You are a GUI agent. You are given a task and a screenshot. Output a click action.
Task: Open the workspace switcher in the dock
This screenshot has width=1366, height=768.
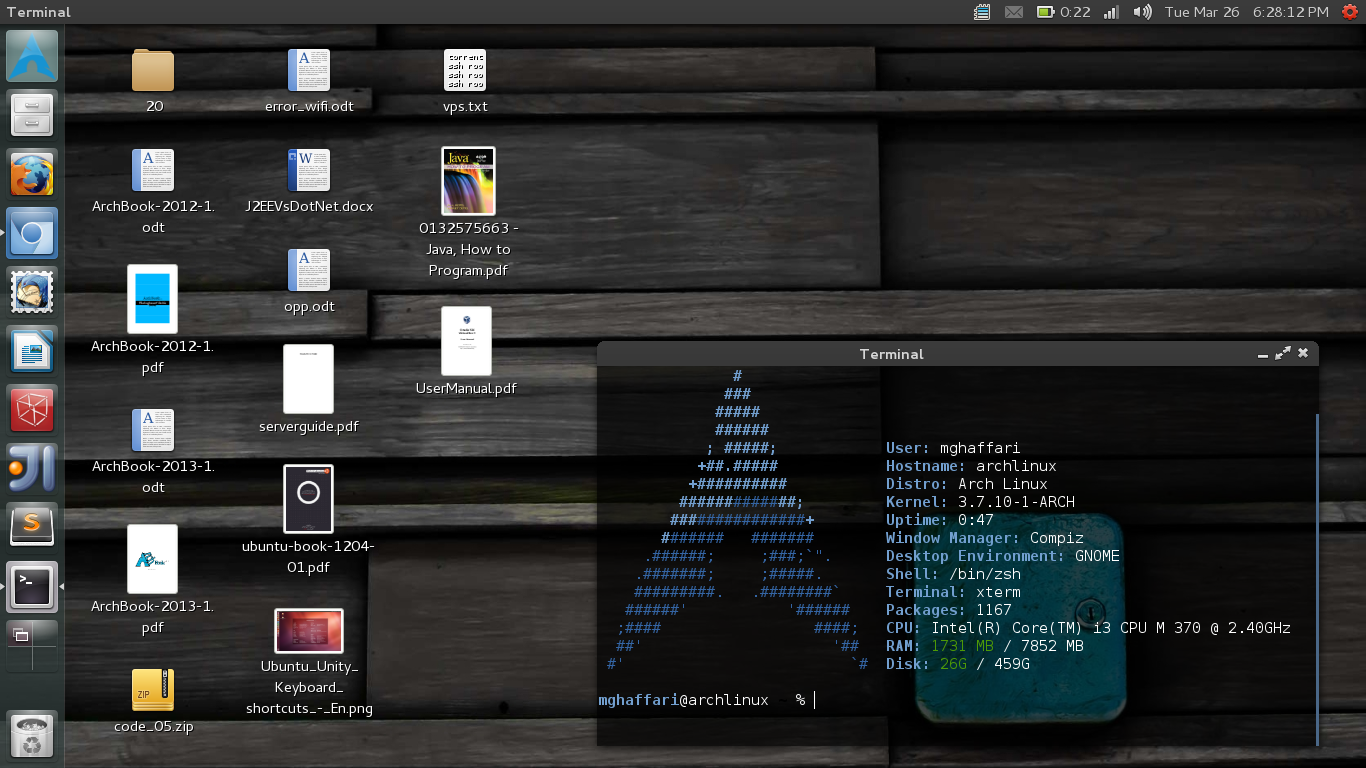pos(32,645)
